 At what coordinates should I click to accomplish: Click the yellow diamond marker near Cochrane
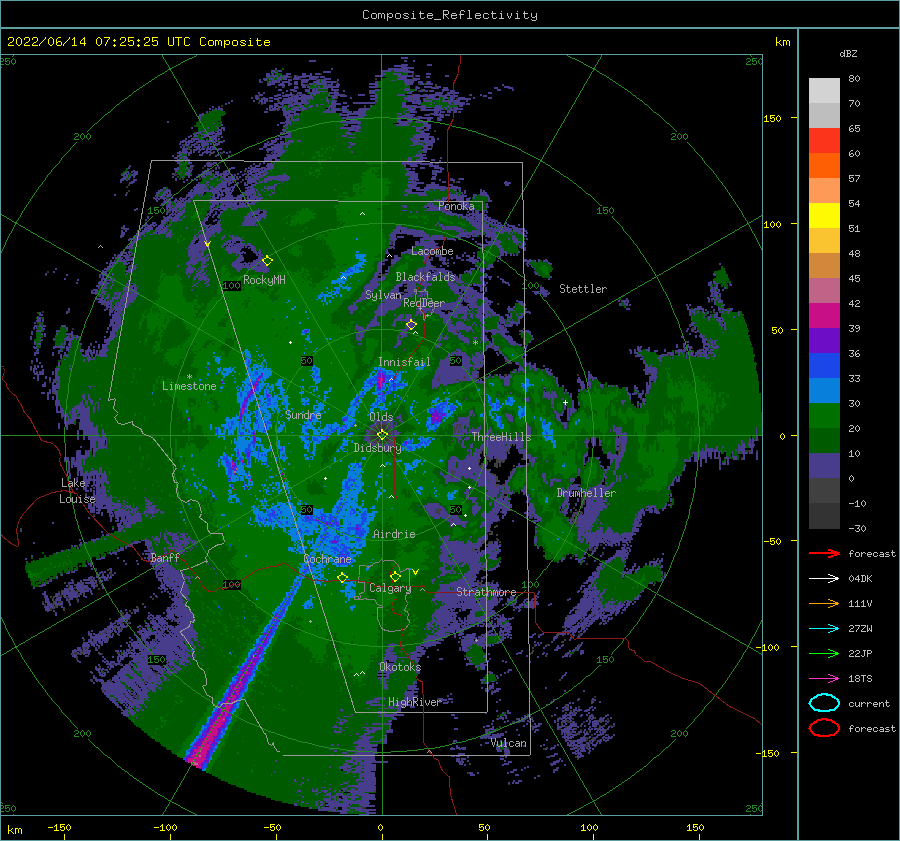(342, 578)
